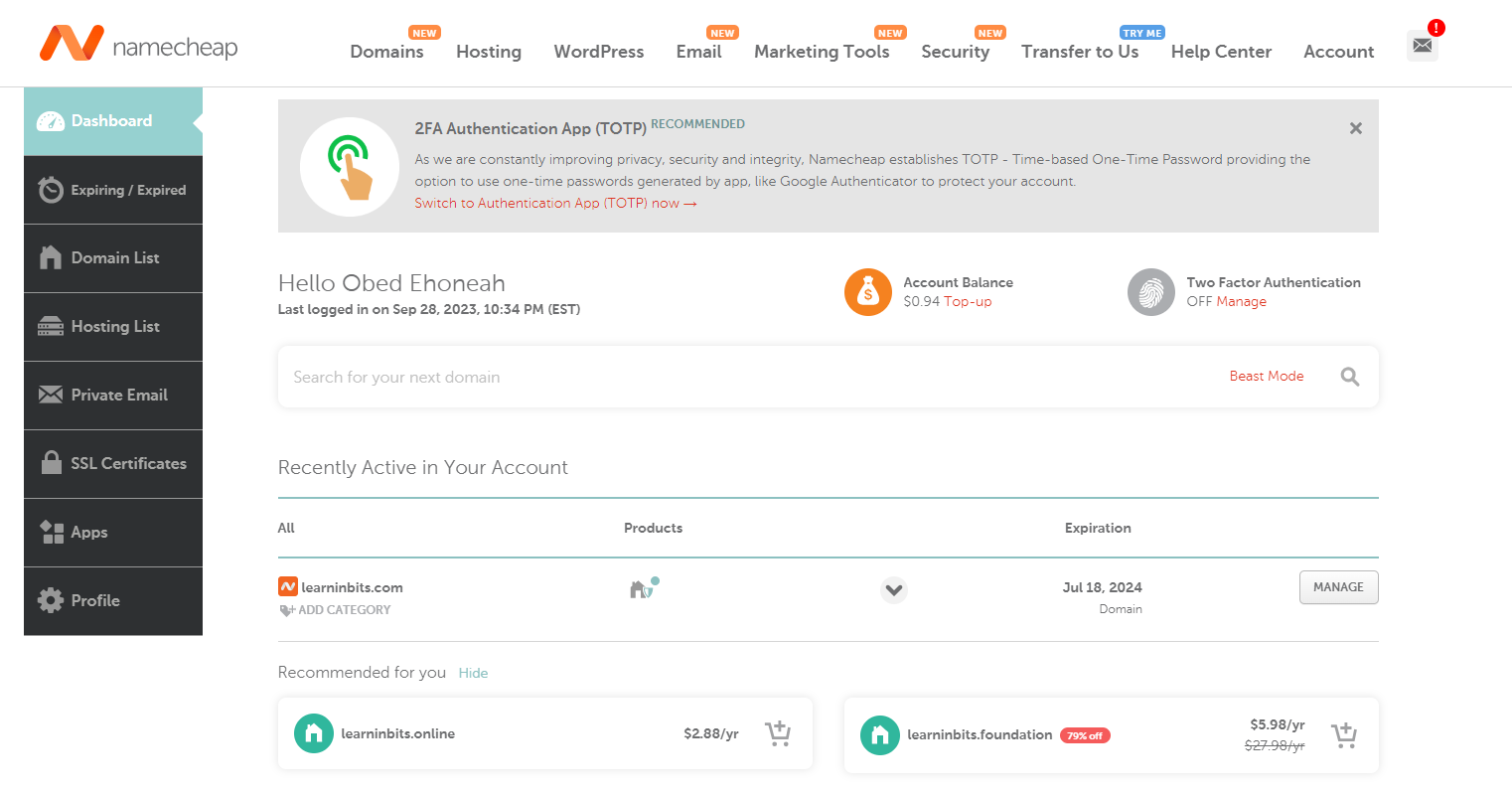Click the add category tag icon
The image size is (1512, 797).
point(286,610)
